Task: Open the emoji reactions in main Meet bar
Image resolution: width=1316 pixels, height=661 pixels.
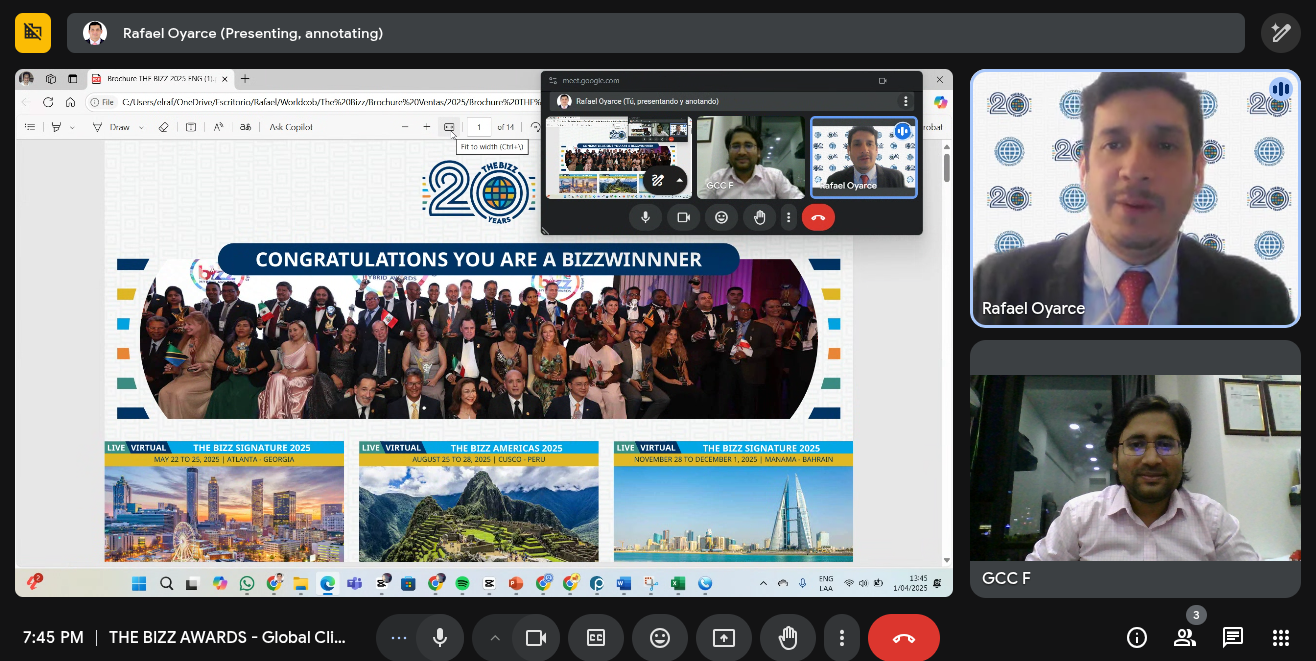Action: 659,638
